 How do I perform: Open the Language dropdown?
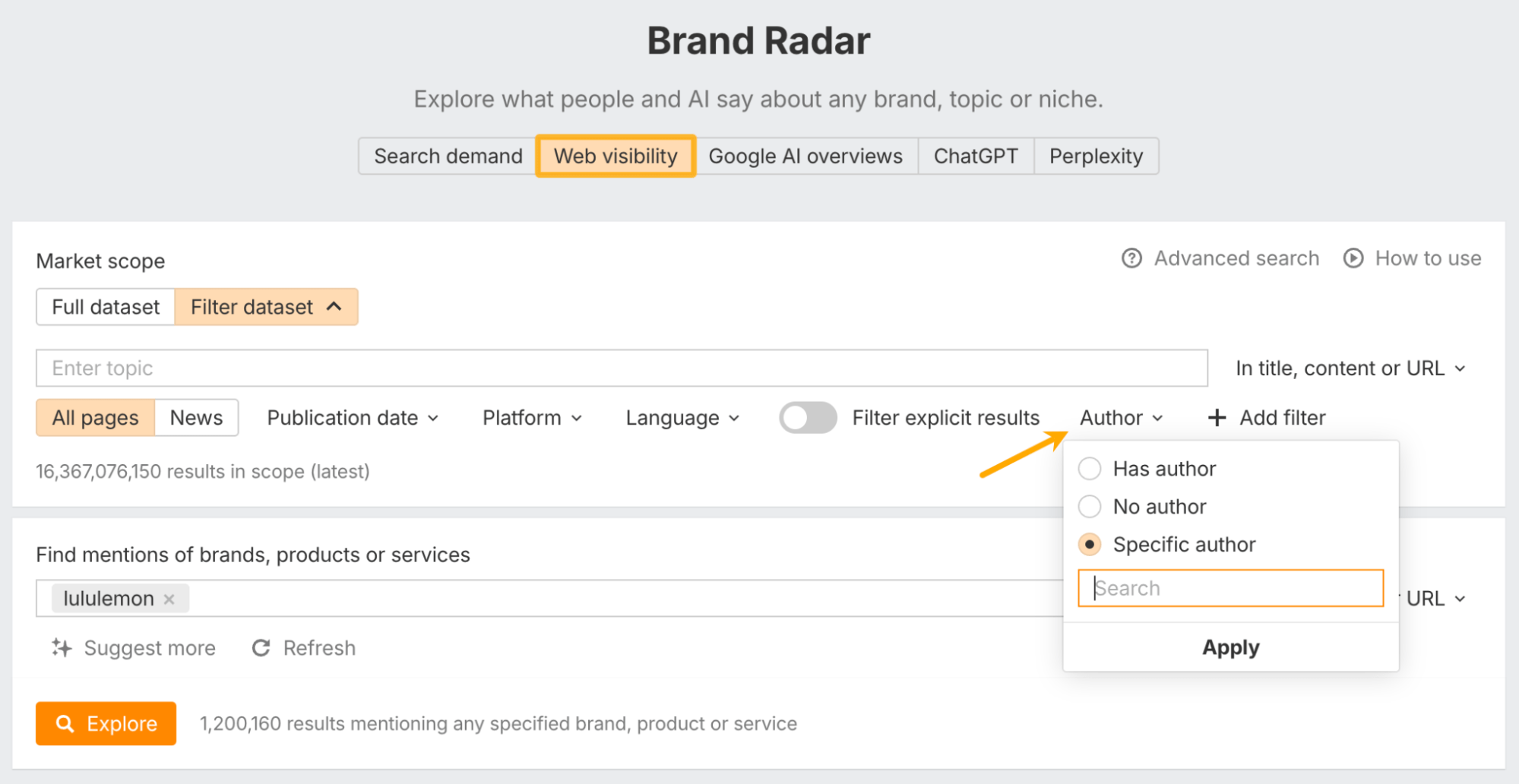(682, 418)
